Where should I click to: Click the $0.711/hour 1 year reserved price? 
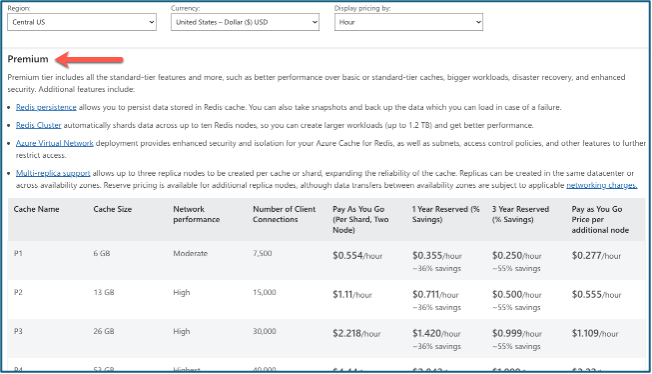(x=435, y=295)
